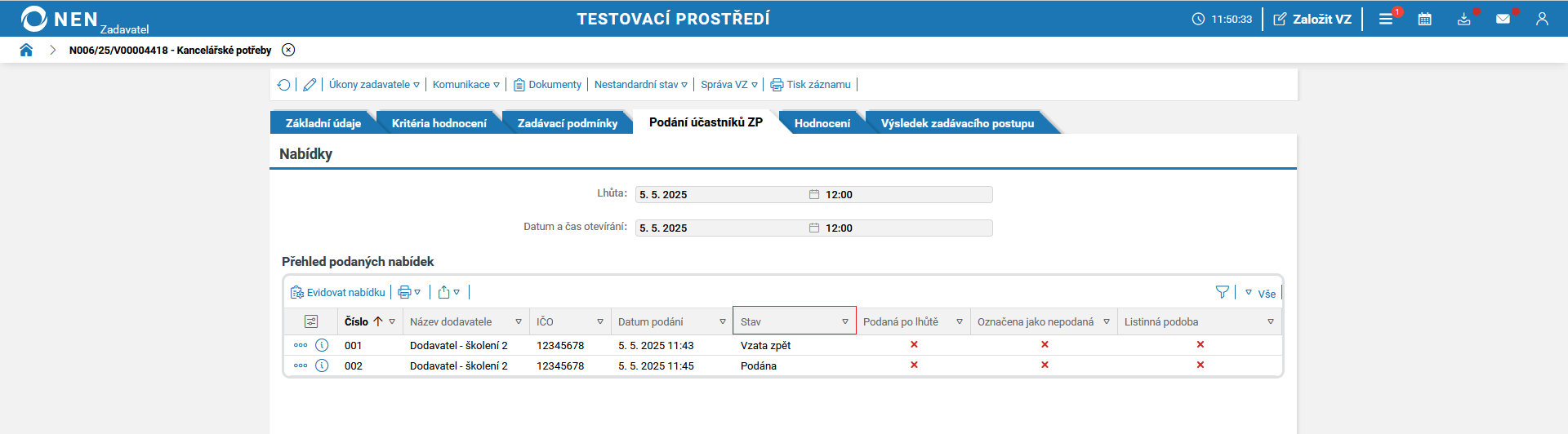Screen dimensions: 1568x434
Task: Open Dokumenty
Action: point(547,84)
